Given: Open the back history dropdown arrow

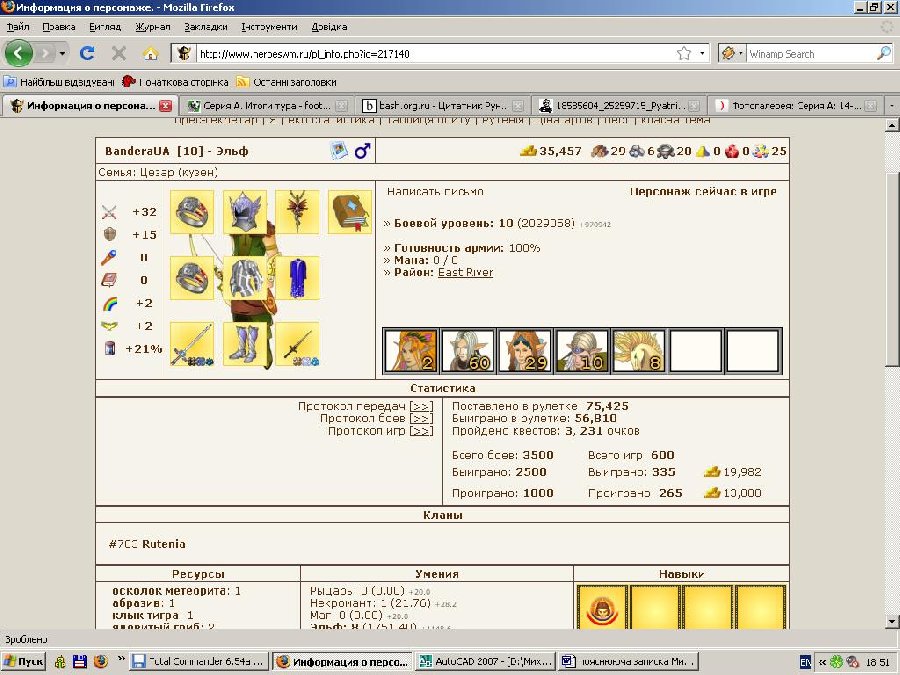Looking at the screenshot, I should [x=62, y=54].
